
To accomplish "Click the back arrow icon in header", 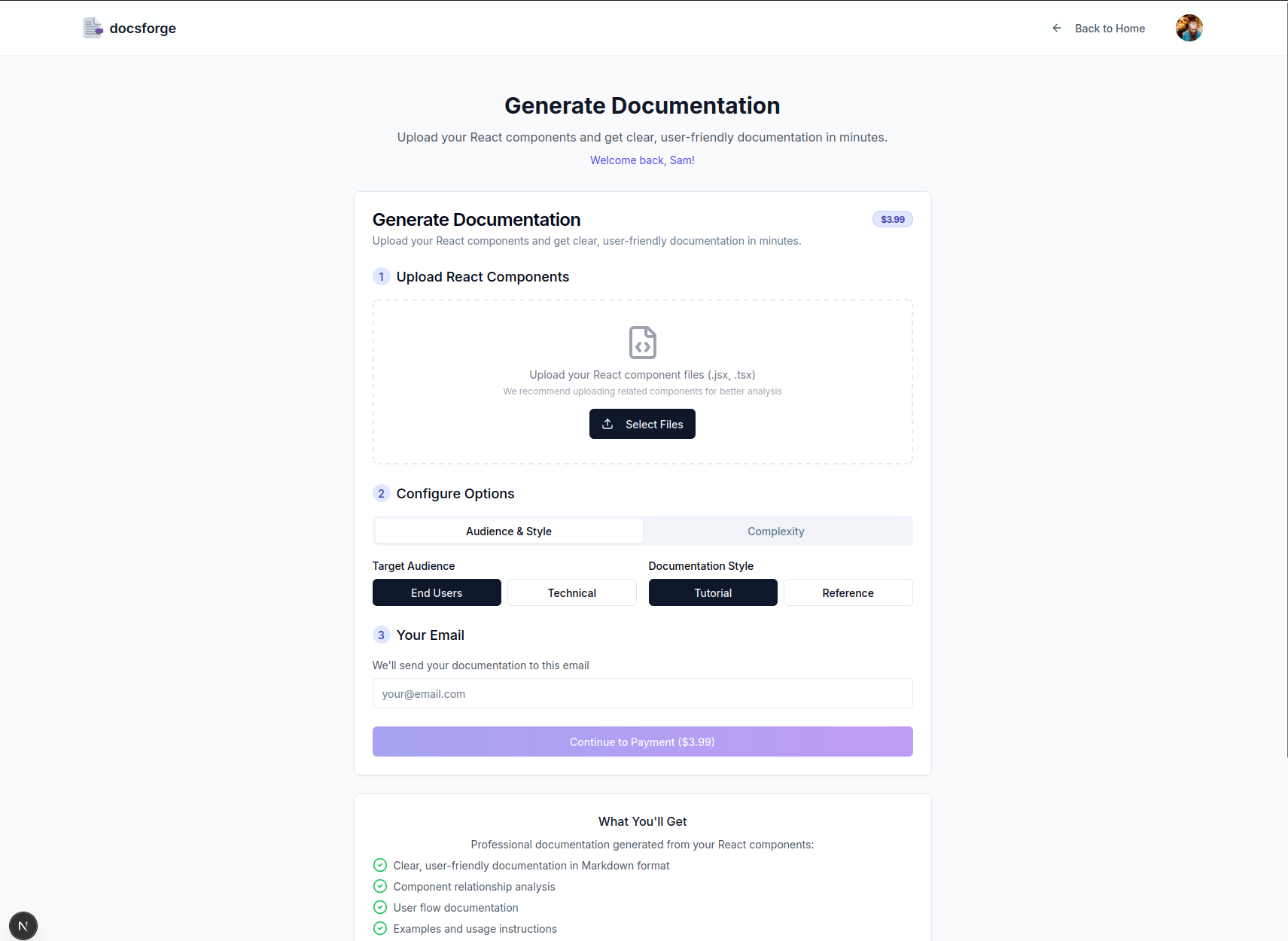I will (1056, 28).
